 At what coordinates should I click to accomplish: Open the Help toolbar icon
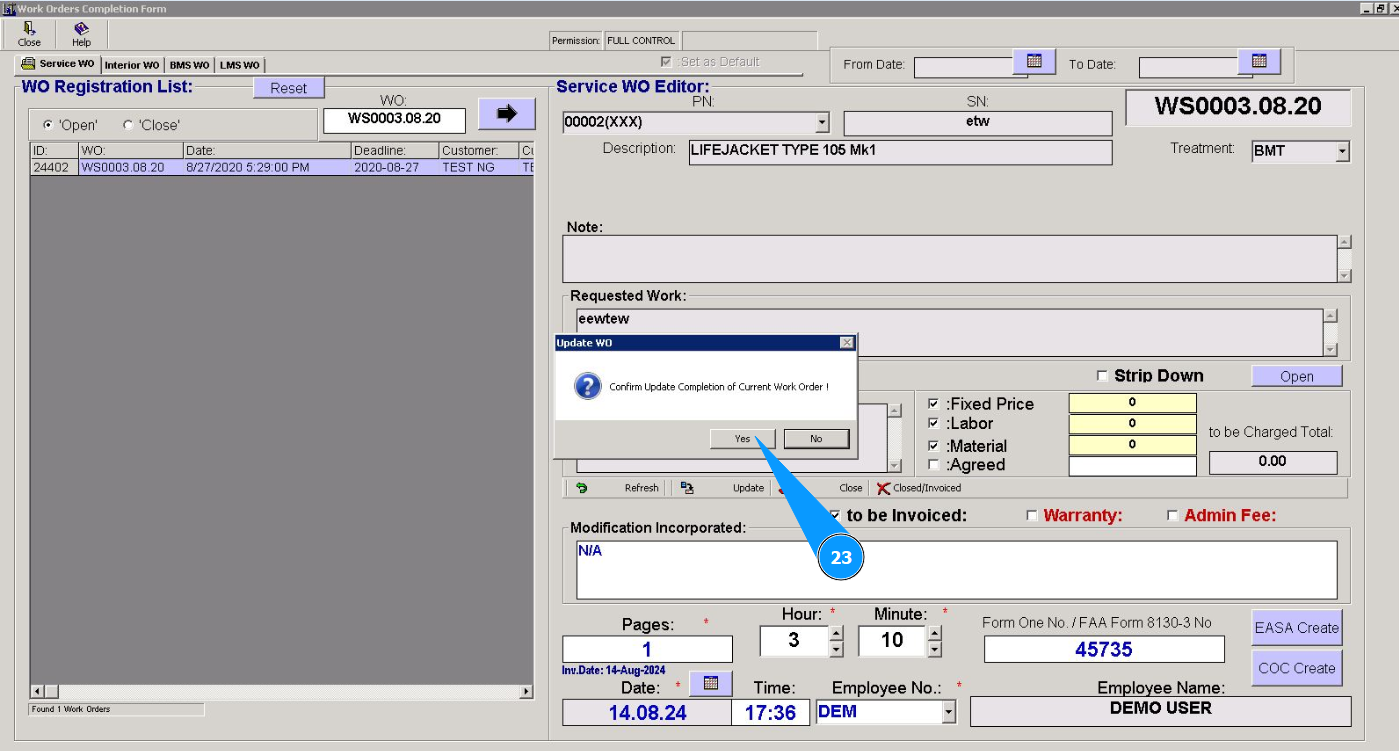pos(81,34)
